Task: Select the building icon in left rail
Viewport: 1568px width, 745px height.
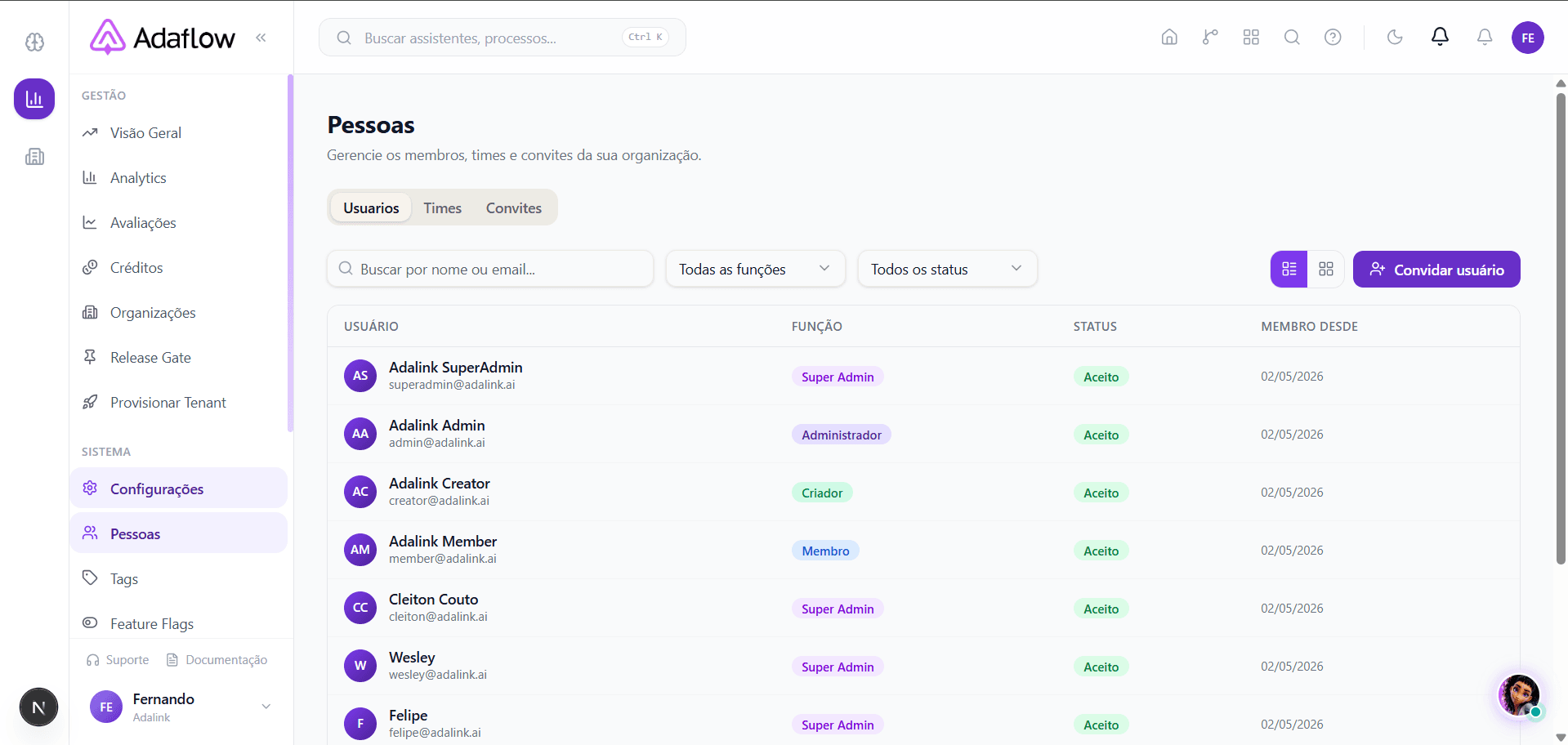Action: click(34, 156)
